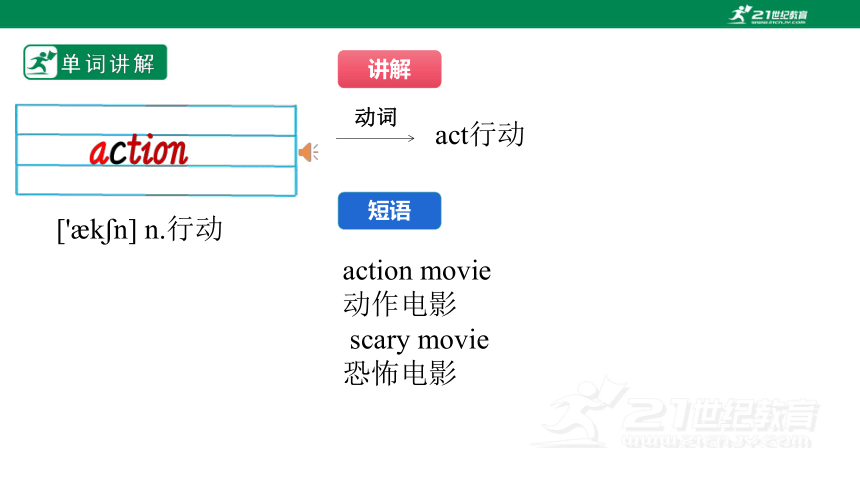860x484 pixels.
Task: Click the top line of writing grid
Action: point(156,120)
